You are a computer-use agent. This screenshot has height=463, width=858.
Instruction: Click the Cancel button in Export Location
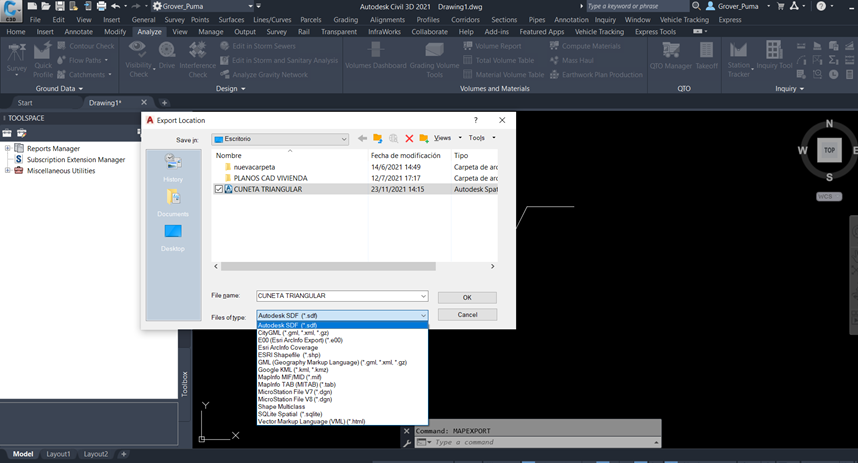coord(467,315)
